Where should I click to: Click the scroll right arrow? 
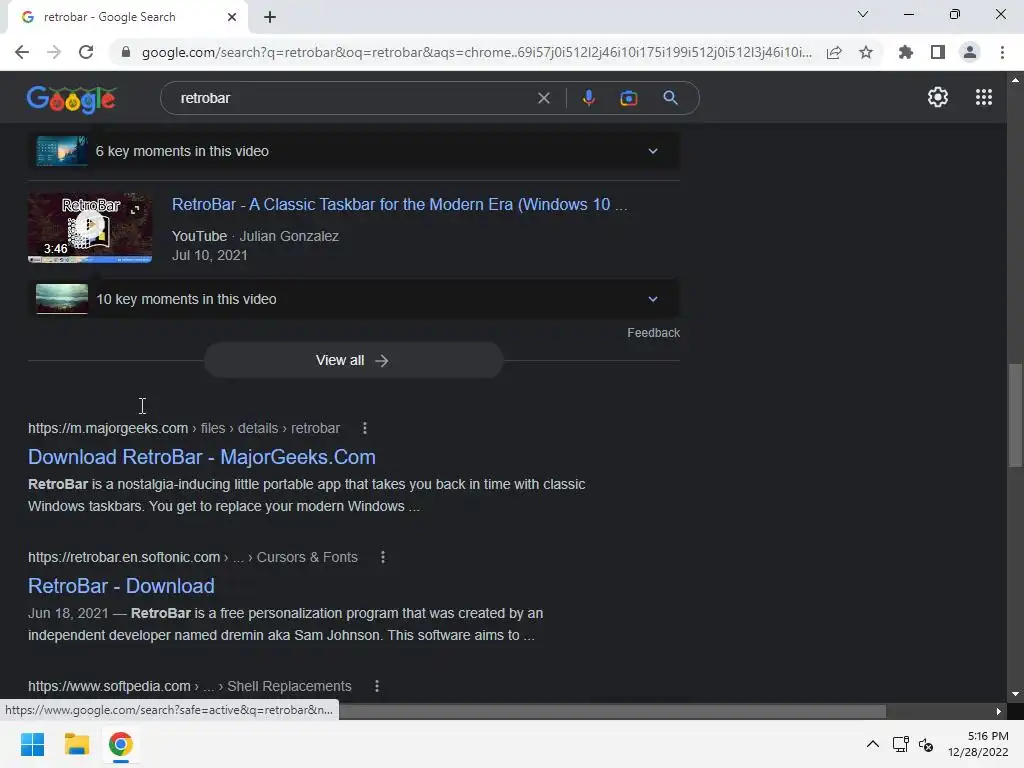click(x=999, y=711)
